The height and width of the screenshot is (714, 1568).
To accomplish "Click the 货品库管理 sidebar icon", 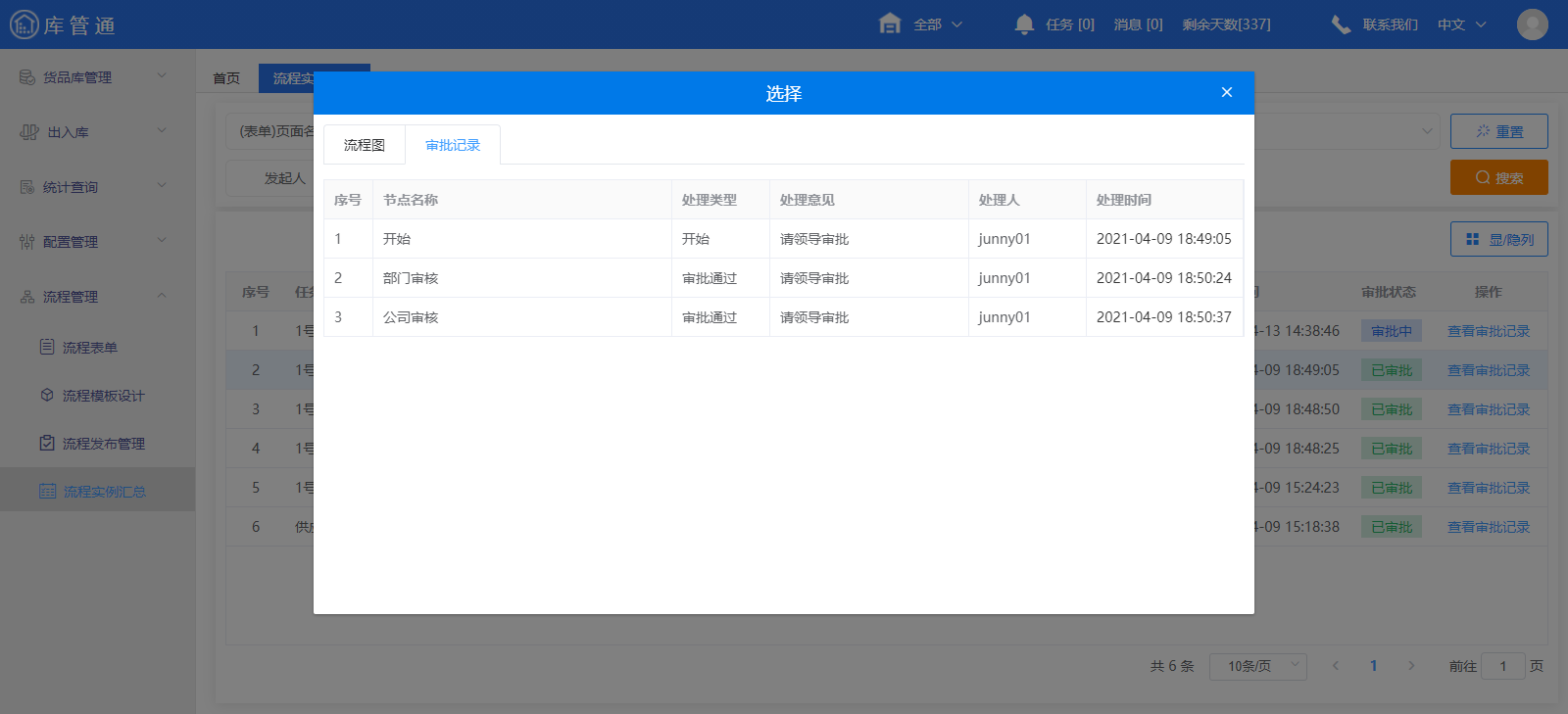I will (x=27, y=77).
